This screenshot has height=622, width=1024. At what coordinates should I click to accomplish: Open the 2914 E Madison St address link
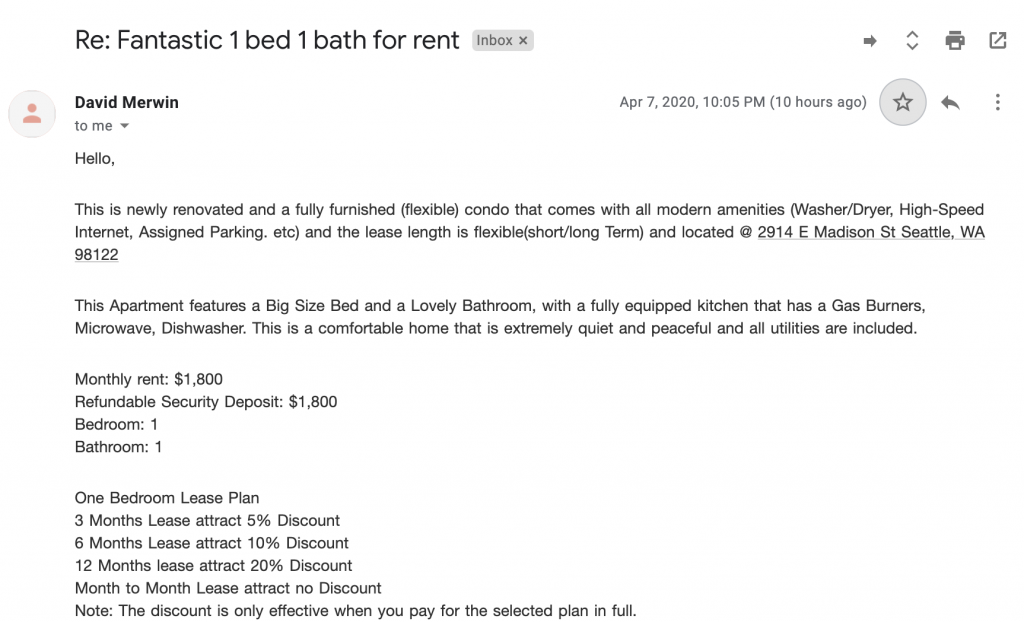pyautogui.click(x=870, y=232)
